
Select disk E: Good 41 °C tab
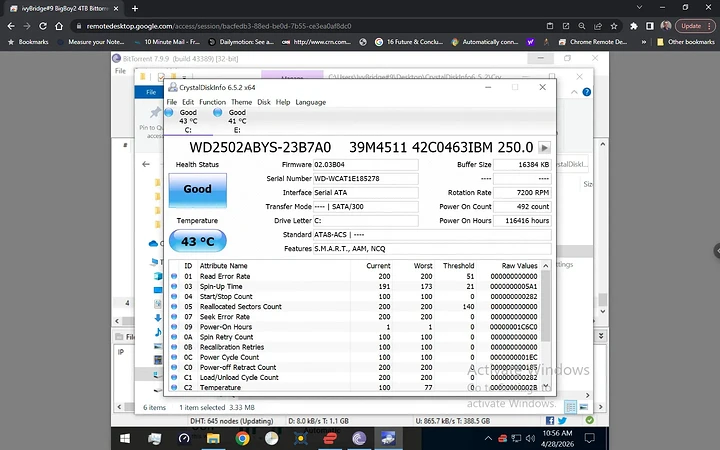click(237, 121)
